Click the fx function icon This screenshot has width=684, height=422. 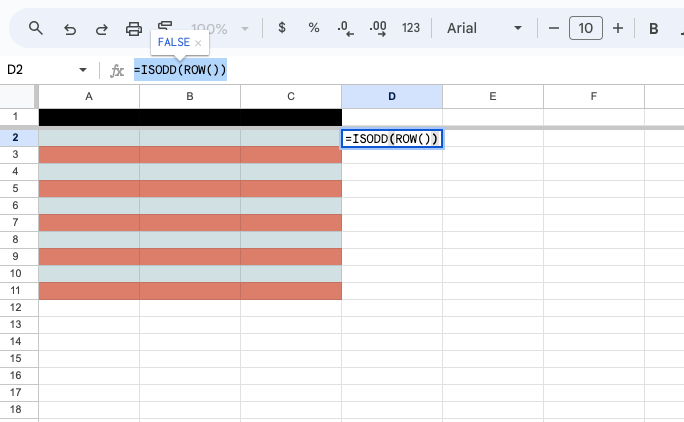coord(116,70)
